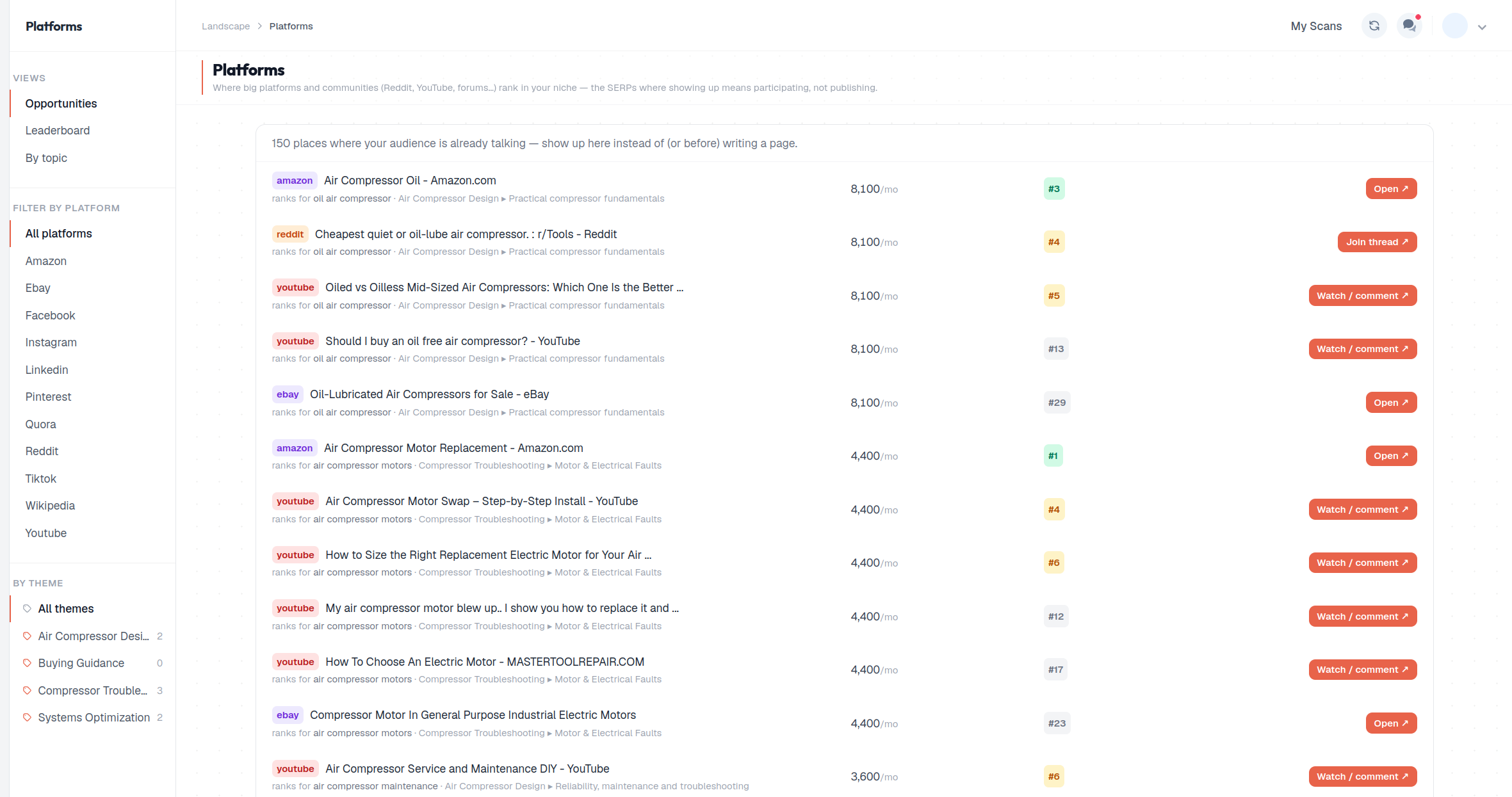
Task: Click 3,600/mo volume on Service and Maintenance row
Action: (874, 777)
